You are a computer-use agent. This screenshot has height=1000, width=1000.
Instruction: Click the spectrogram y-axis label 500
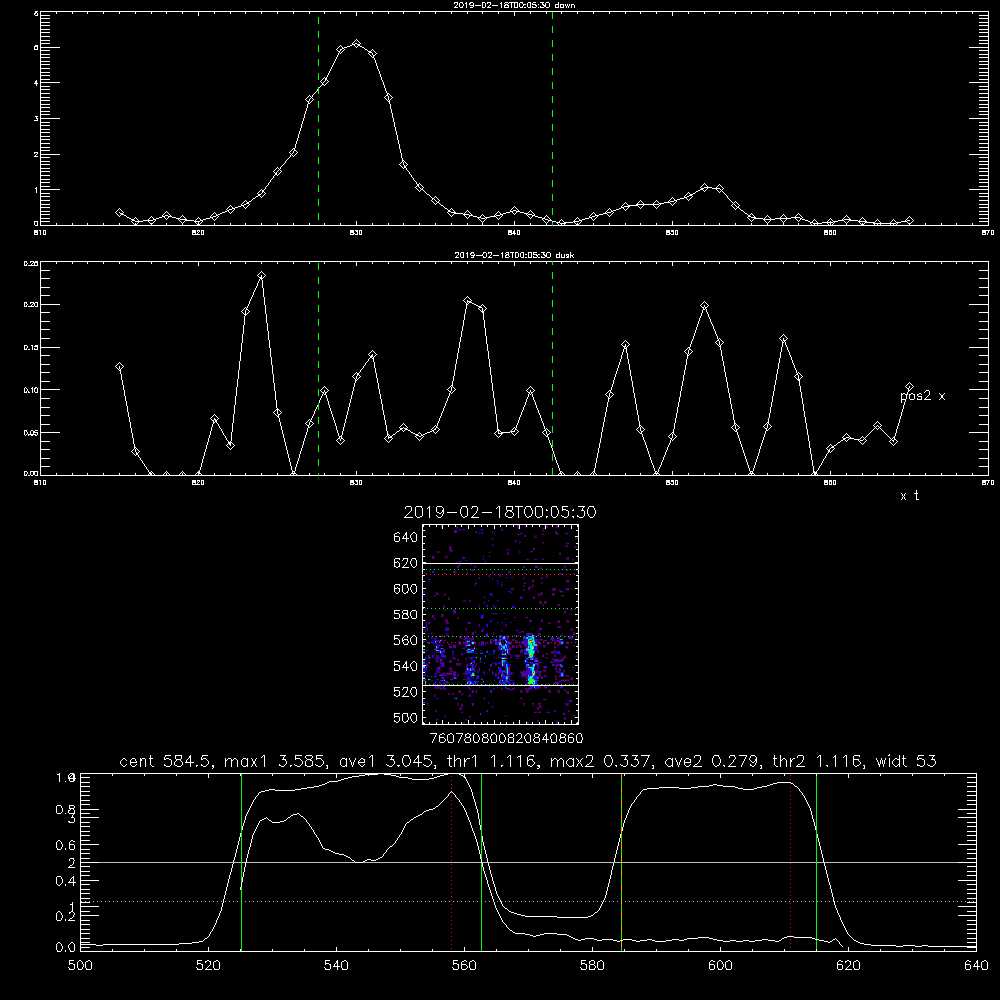(406, 718)
